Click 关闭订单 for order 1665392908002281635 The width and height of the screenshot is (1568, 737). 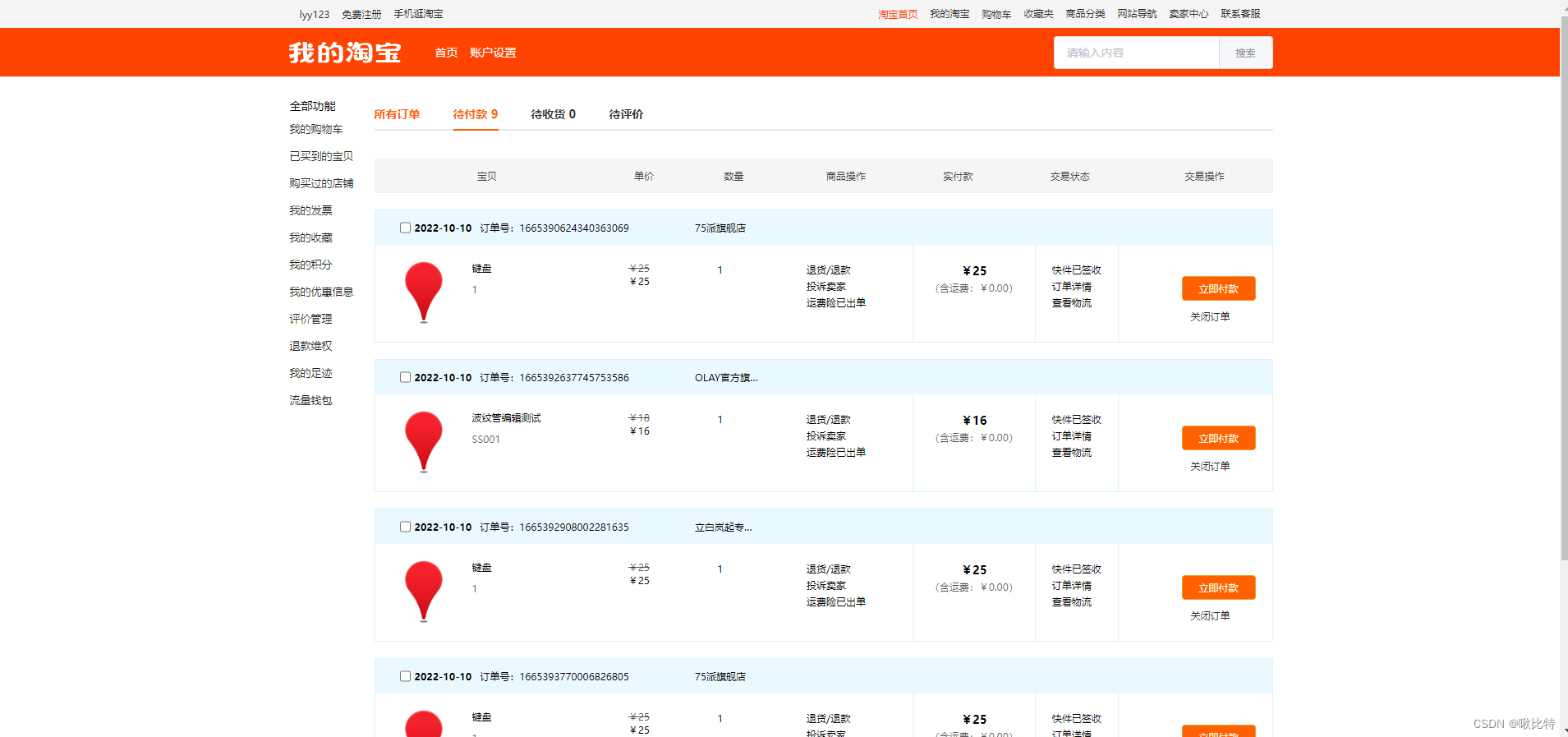click(x=1210, y=615)
